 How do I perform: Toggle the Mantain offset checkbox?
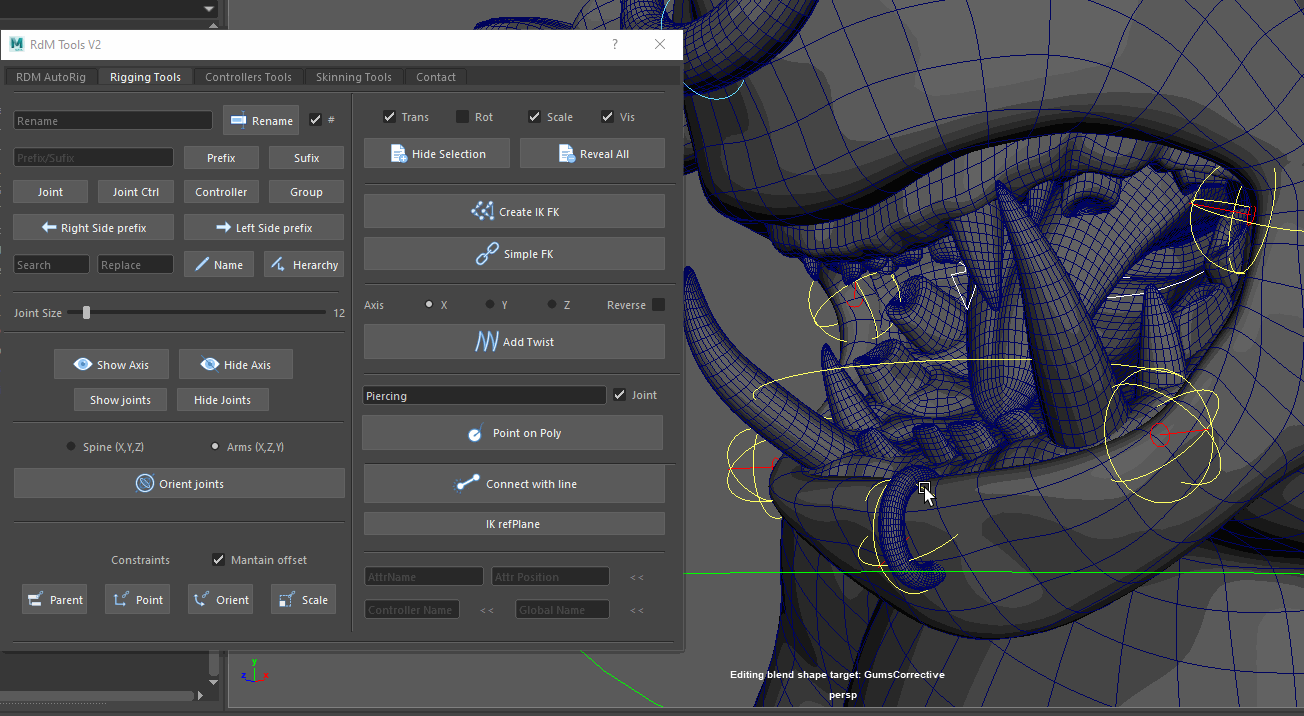(x=218, y=560)
